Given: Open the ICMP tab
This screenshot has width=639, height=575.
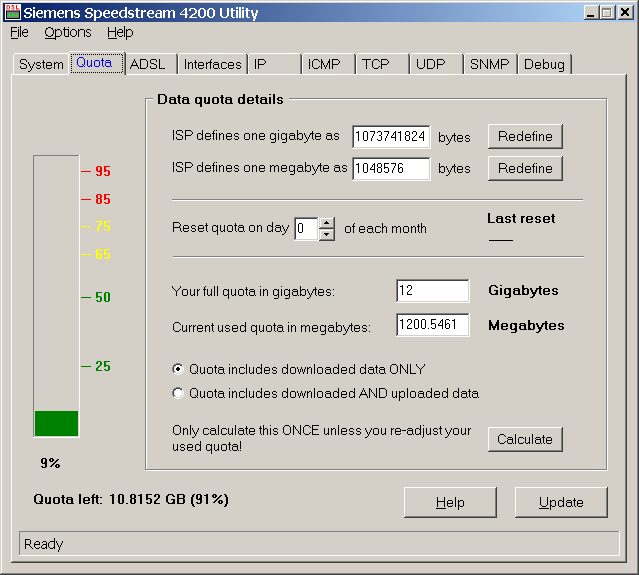Looking at the screenshot, I should point(328,64).
